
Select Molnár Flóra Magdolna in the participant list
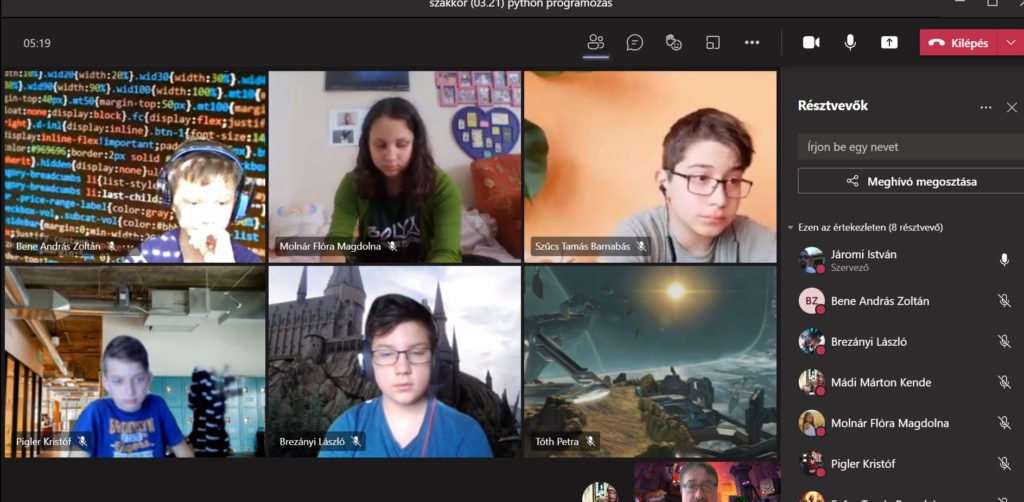[905, 423]
